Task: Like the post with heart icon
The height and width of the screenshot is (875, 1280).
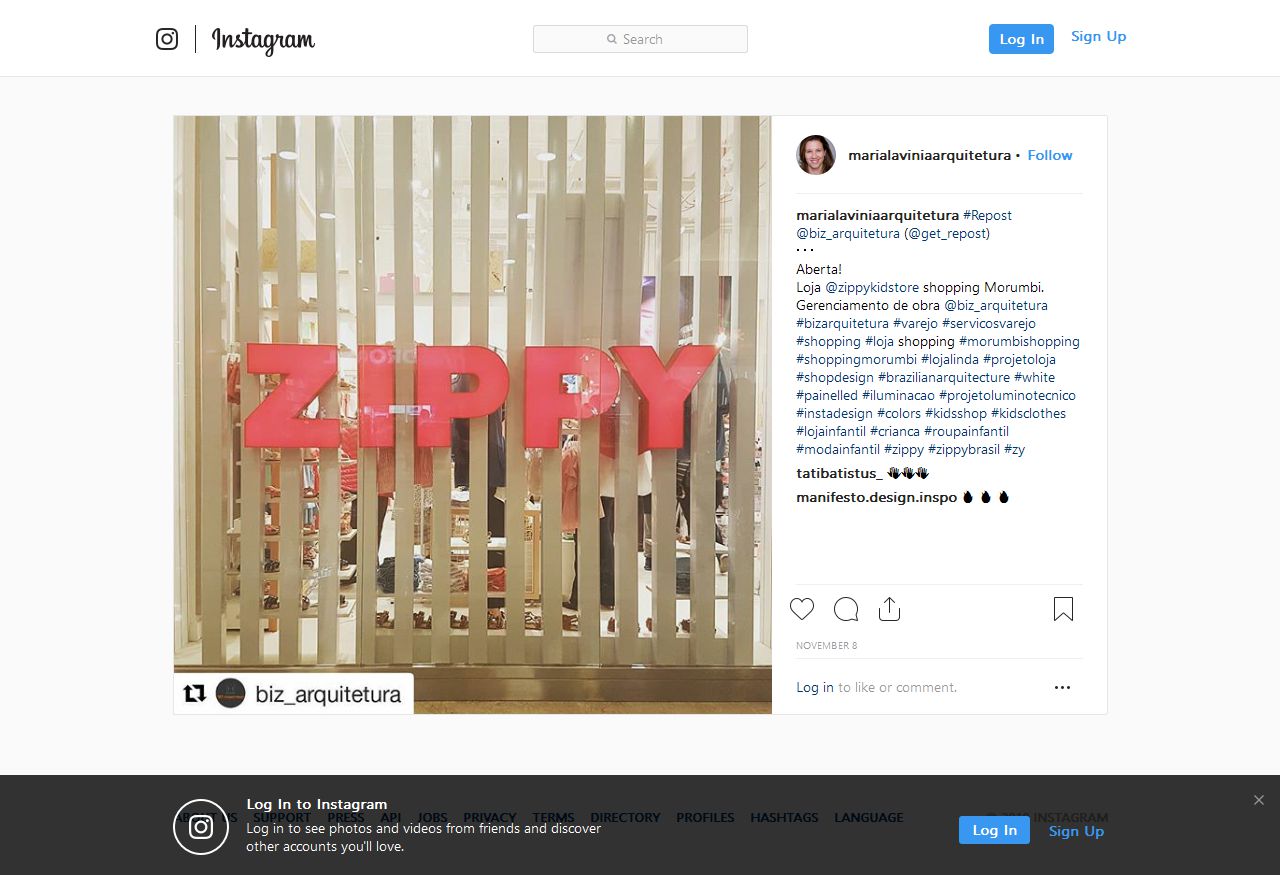Action: 802,609
